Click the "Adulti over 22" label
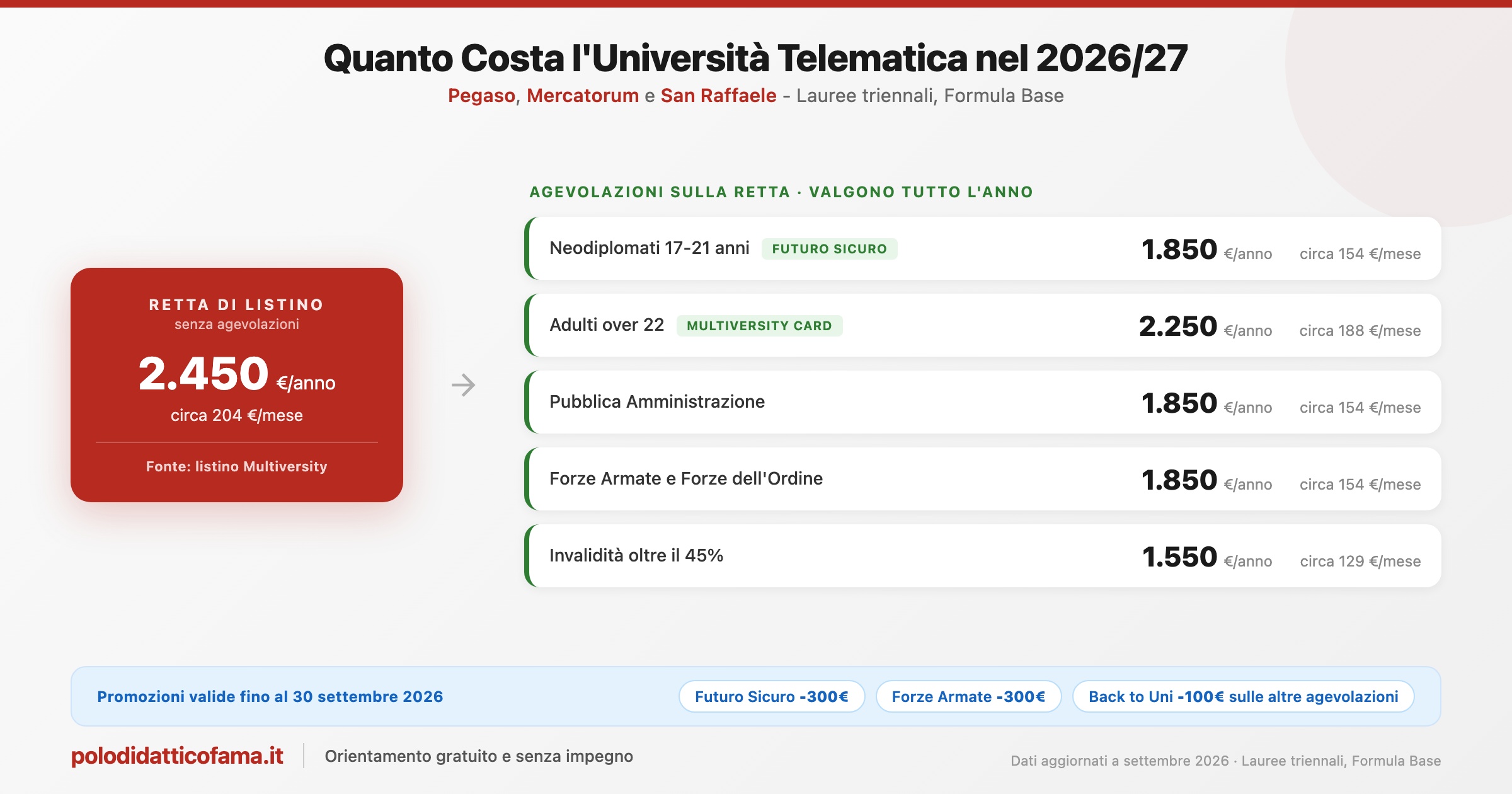 [x=607, y=325]
